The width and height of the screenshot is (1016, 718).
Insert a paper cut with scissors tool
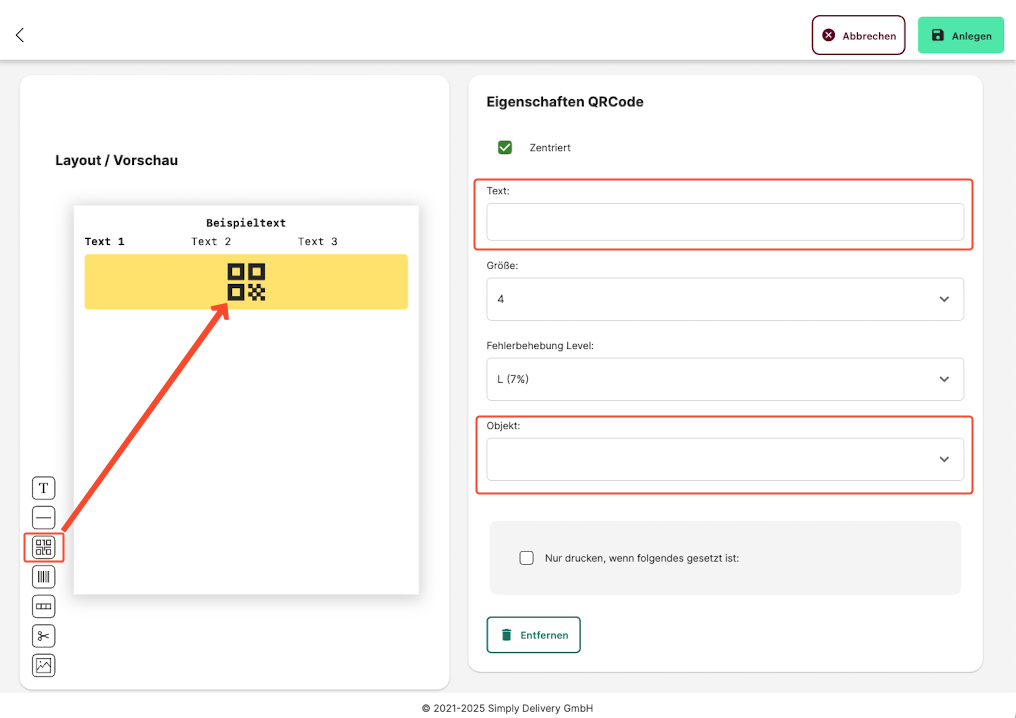[43, 636]
